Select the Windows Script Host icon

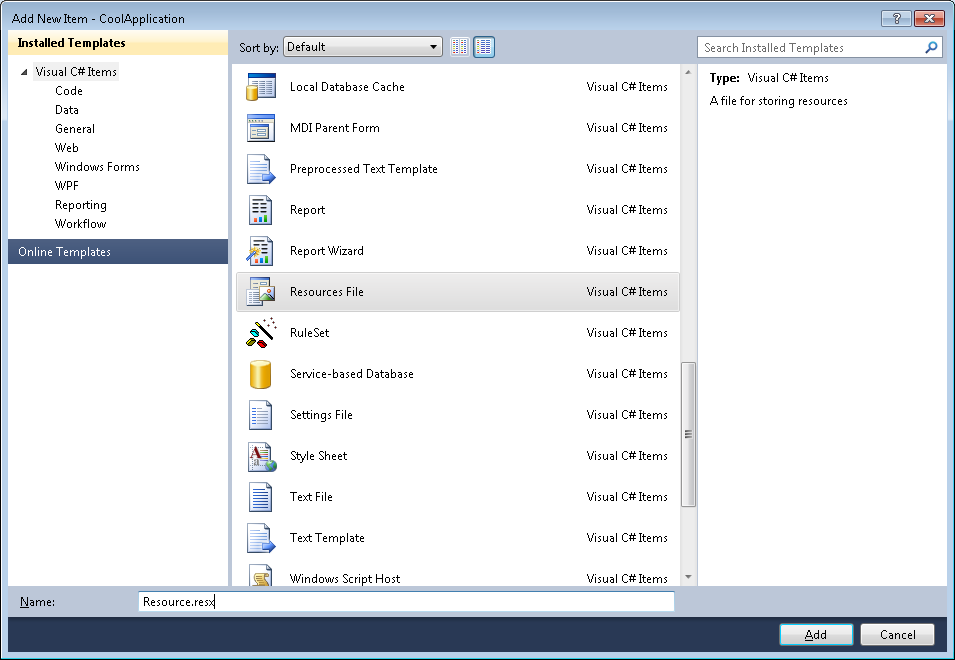261,575
